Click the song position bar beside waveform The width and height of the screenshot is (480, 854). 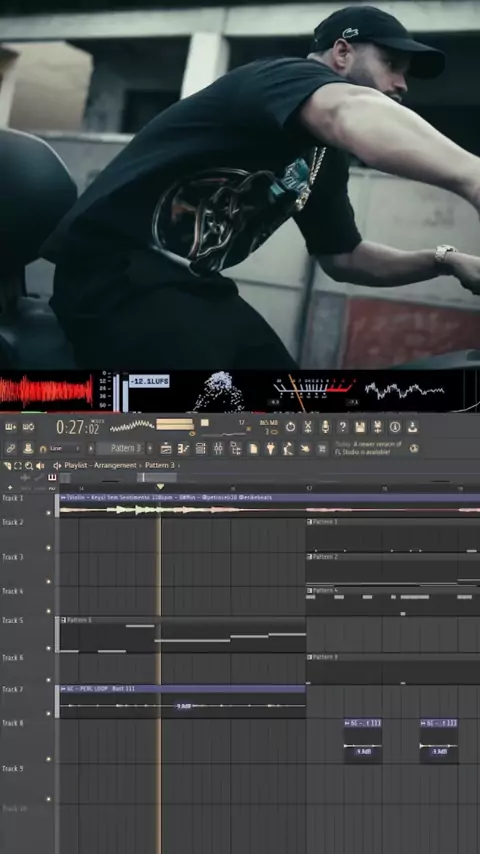(x=174, y=424)
